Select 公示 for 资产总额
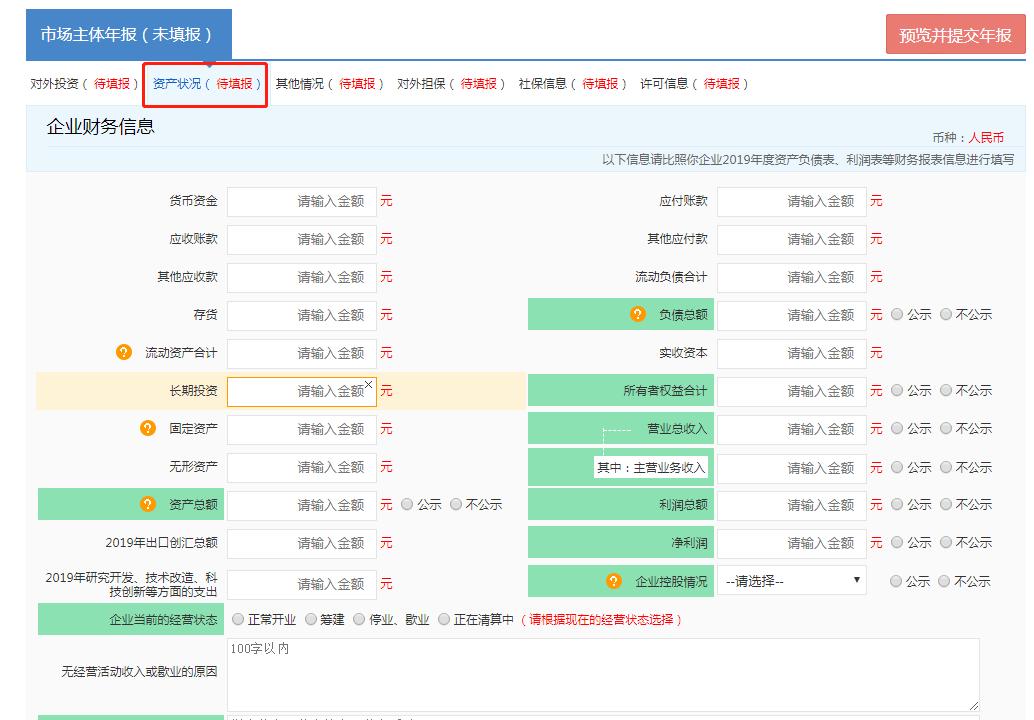This screenshot has width=1034, height=720. click(x=407, y=504)
